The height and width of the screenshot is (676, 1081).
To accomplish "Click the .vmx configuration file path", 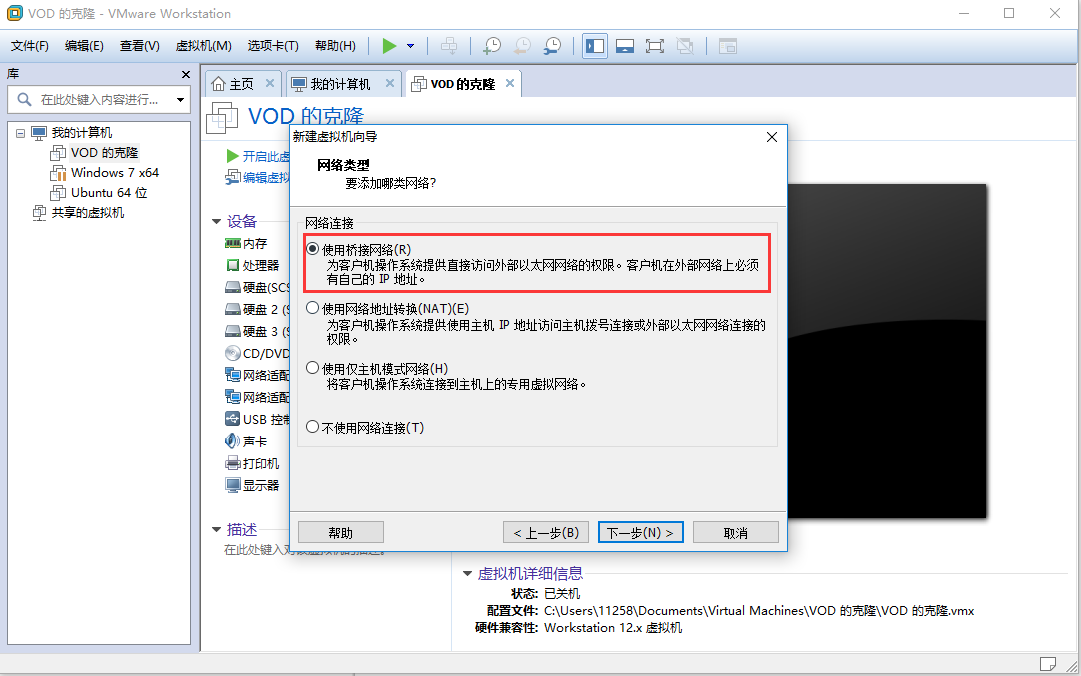I will tap(759, 611).
